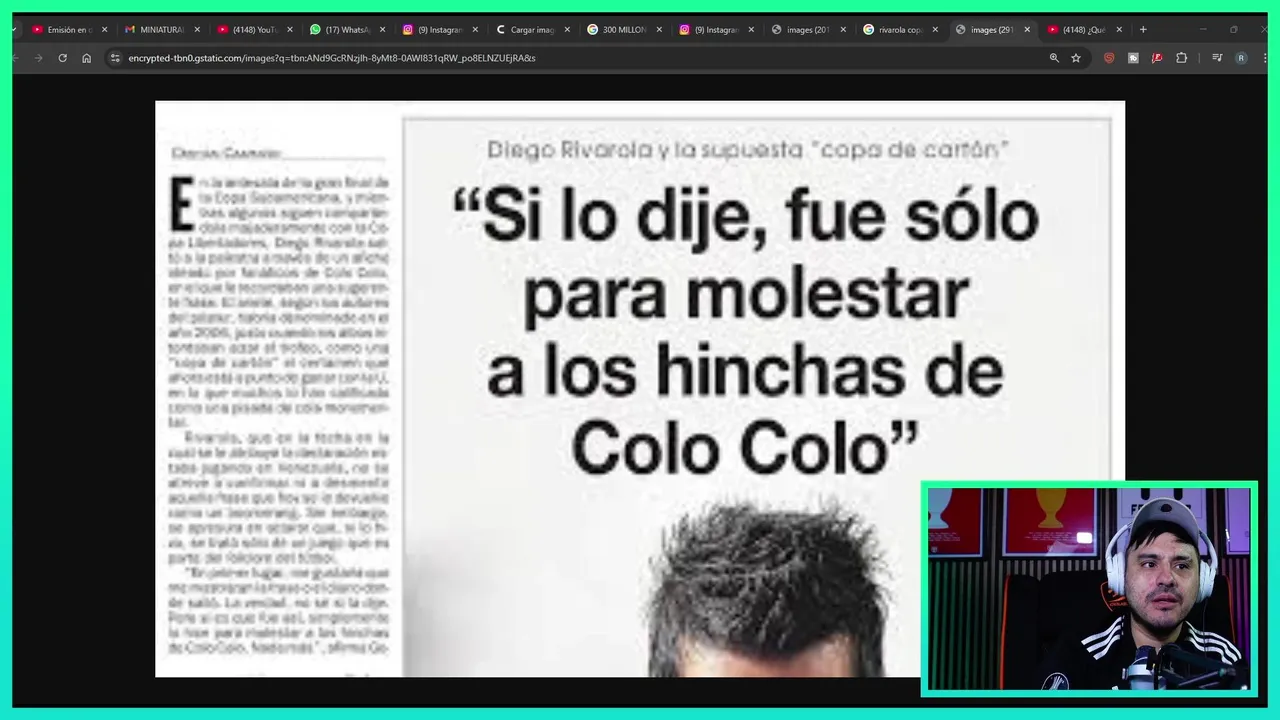
Task: Open the tab search chevron
Action: 14,30
